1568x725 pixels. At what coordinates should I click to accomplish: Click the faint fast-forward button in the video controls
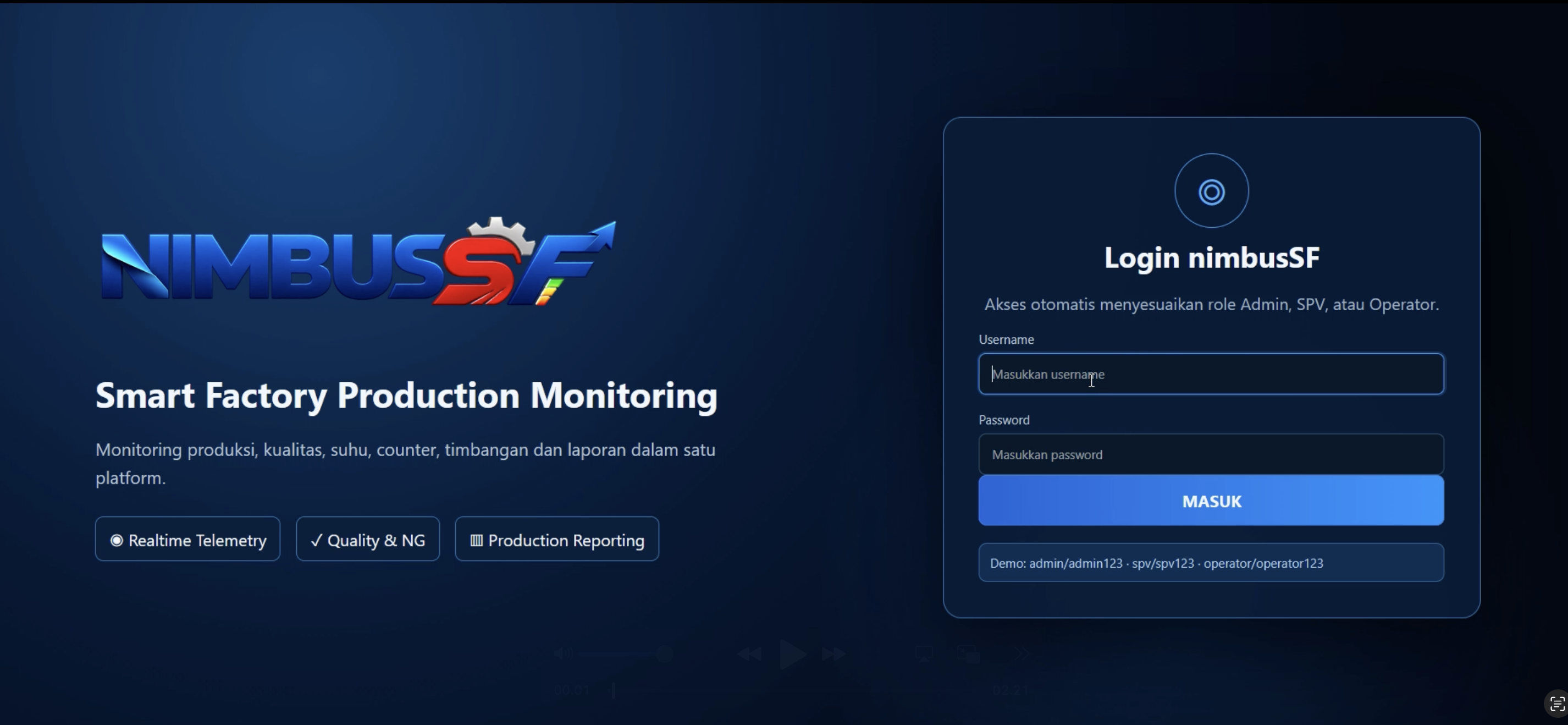[834, 655]
